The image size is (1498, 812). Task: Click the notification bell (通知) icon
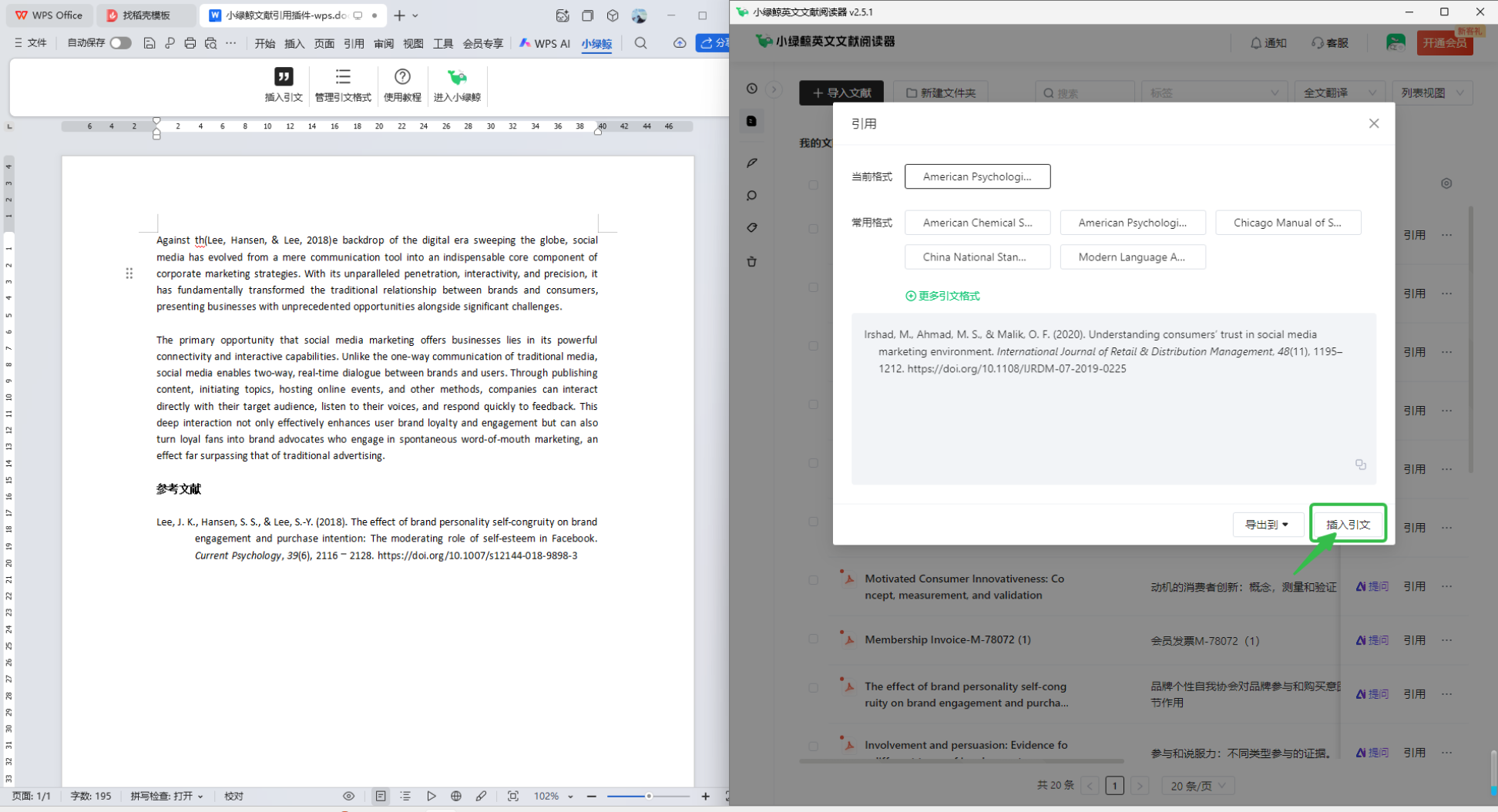point(1256,43)
